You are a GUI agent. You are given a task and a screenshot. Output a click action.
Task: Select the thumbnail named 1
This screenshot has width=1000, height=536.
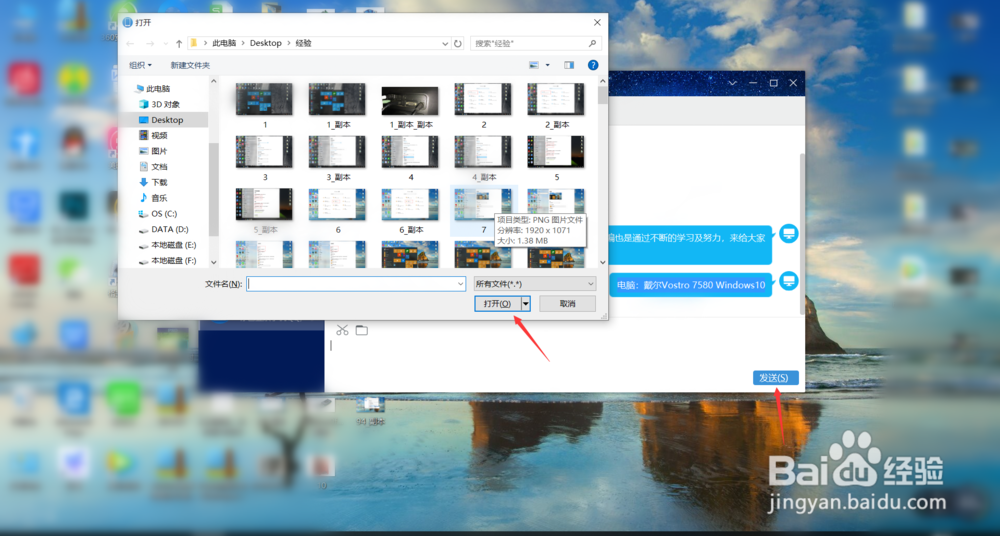point(265,105)
